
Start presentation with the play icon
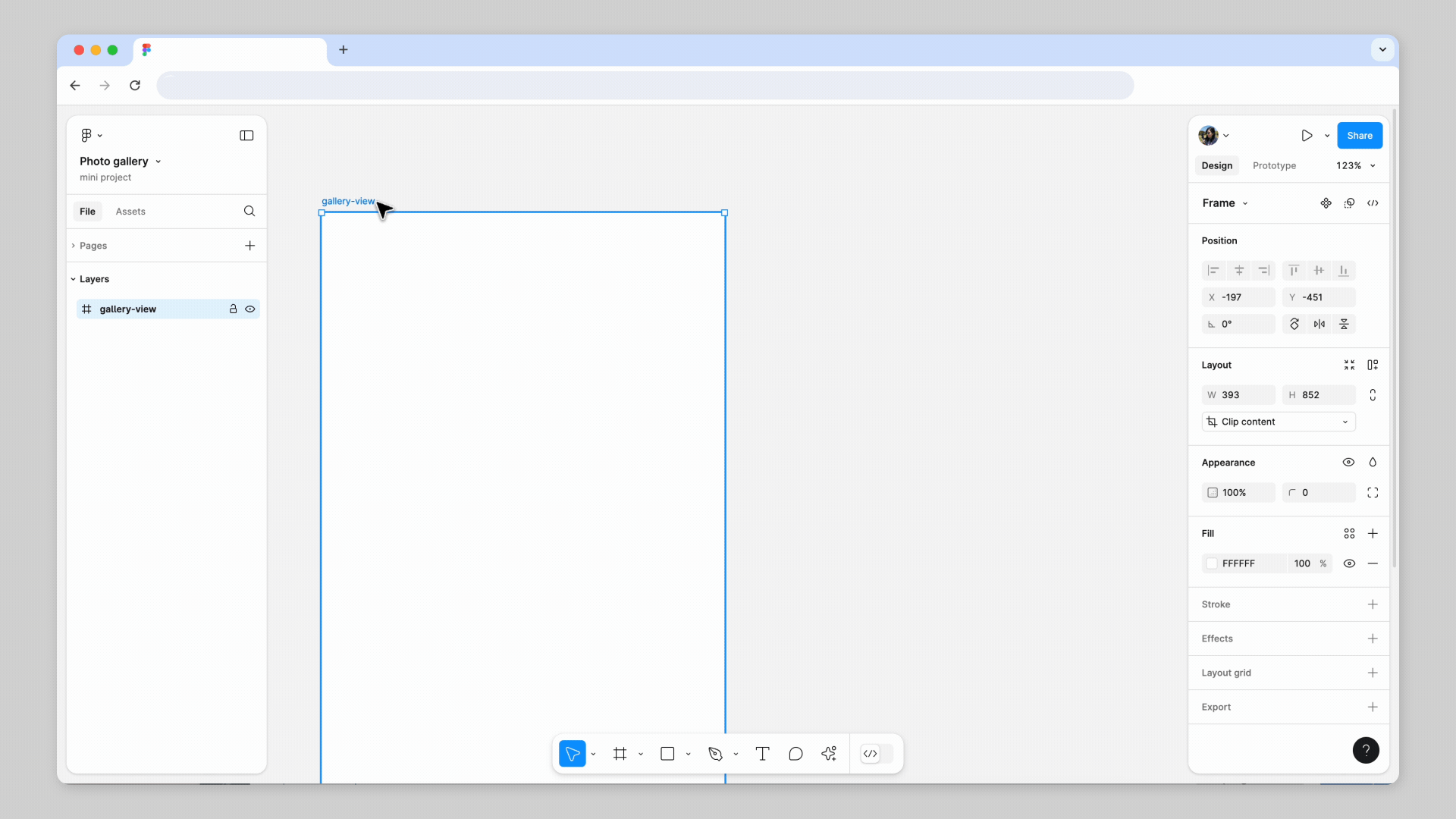(1308, 136)
